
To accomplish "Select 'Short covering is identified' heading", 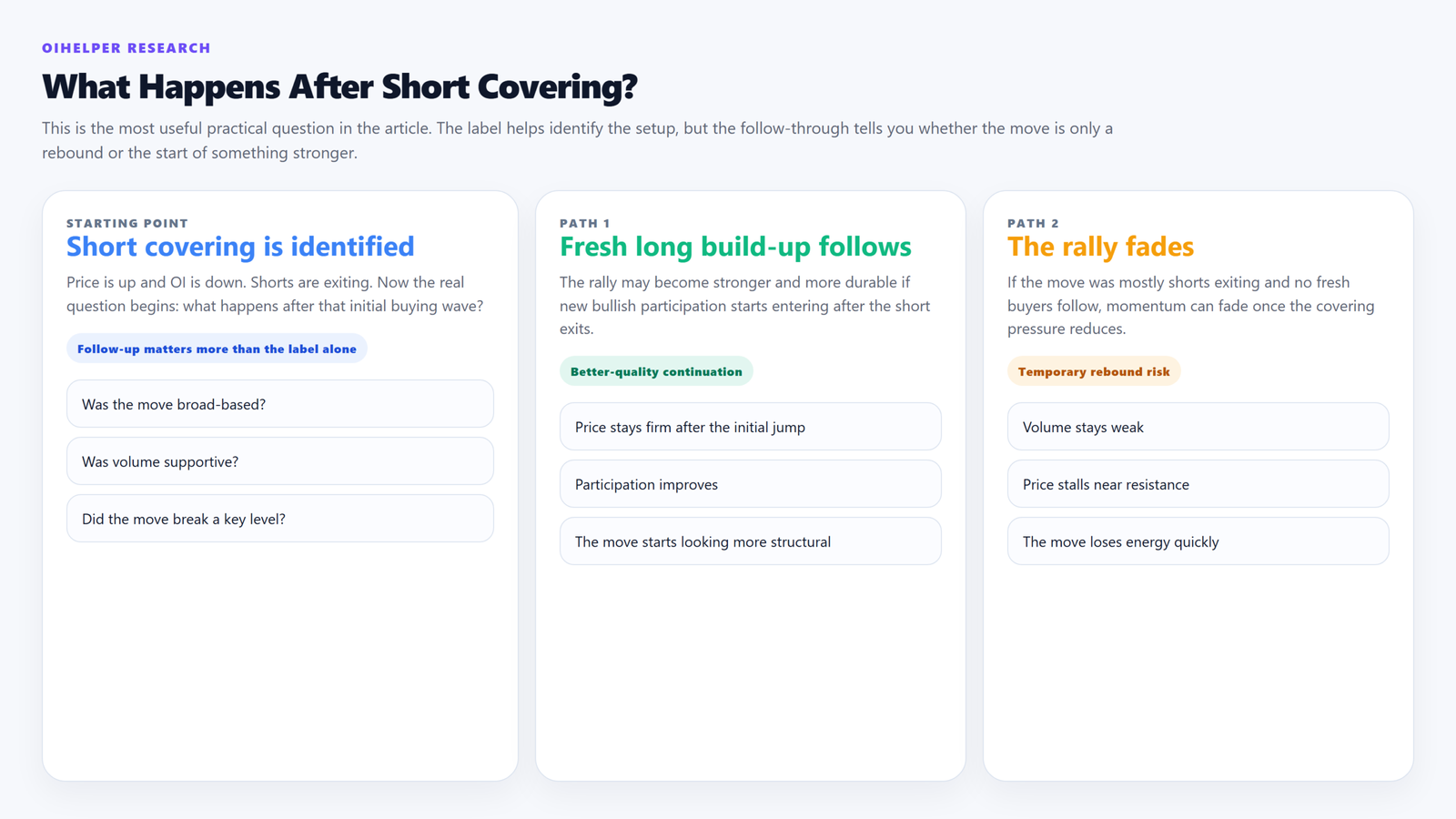I will [240, 247].
